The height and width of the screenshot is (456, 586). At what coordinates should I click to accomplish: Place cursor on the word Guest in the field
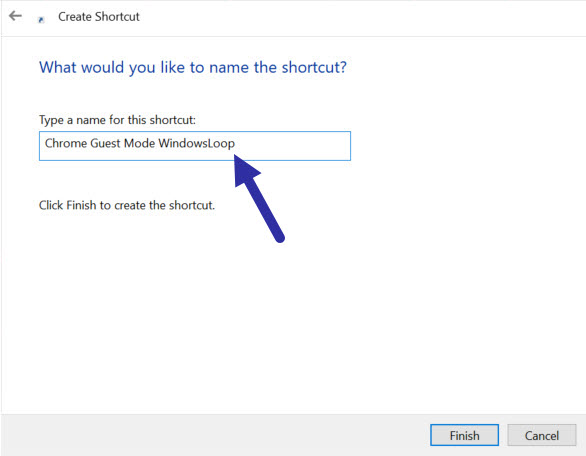pos(105,143)
